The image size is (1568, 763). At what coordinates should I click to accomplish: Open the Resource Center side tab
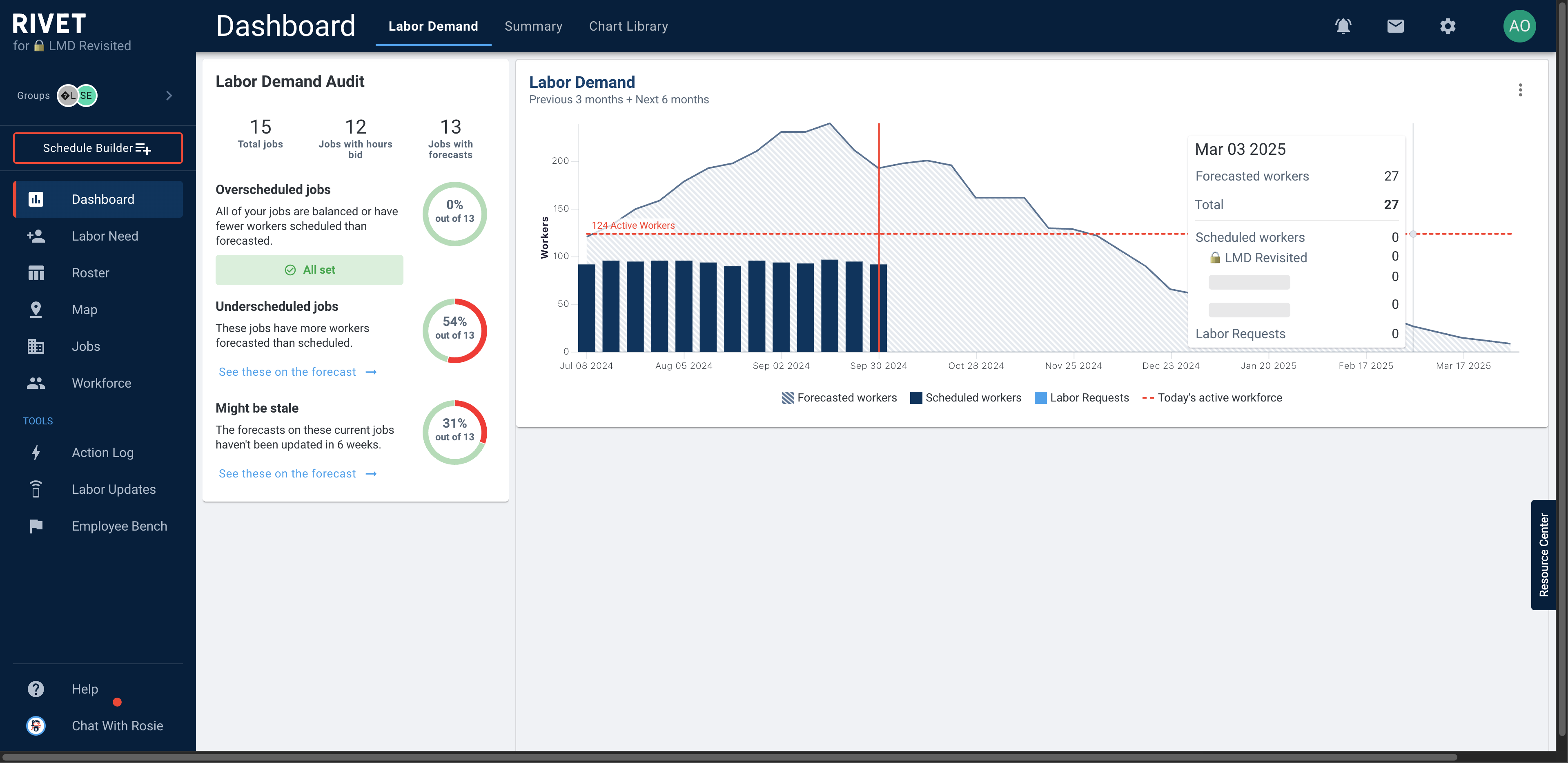(1543, 555)
